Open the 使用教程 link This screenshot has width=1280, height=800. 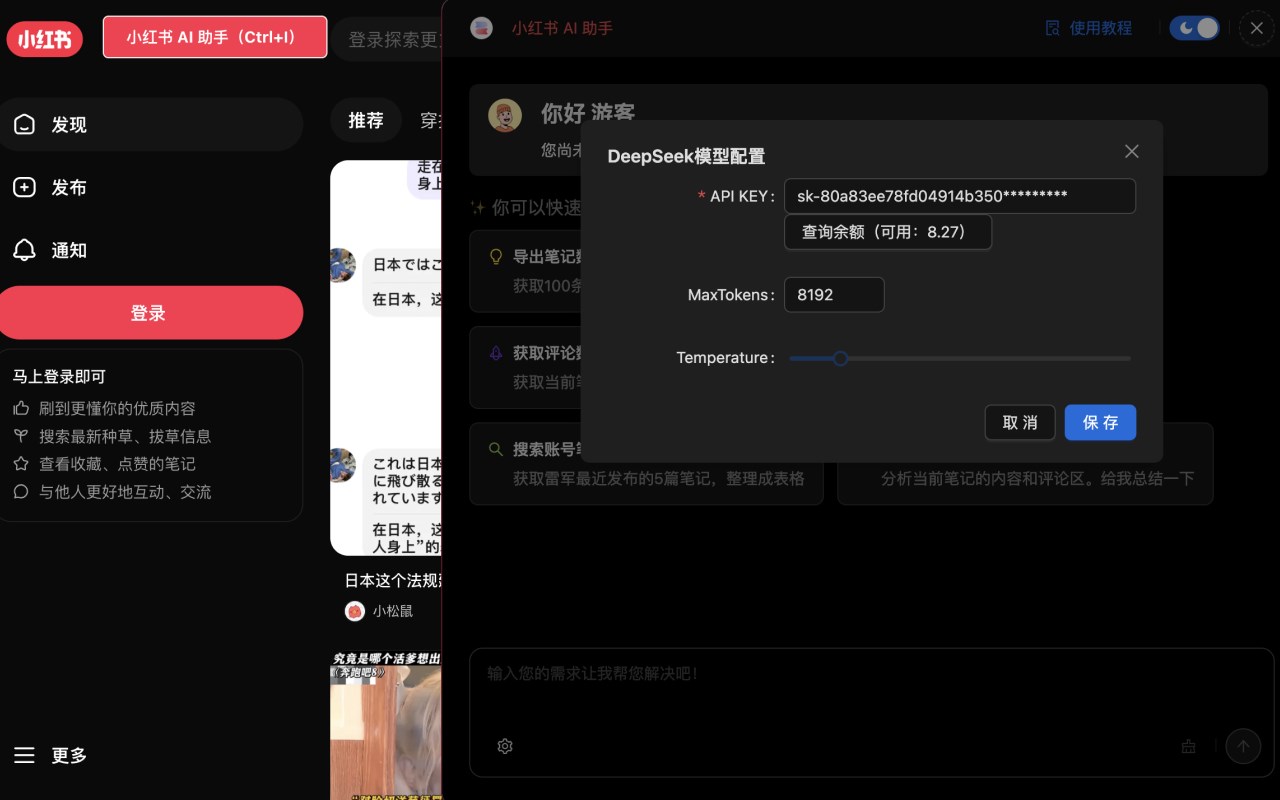click(1089, 28)
